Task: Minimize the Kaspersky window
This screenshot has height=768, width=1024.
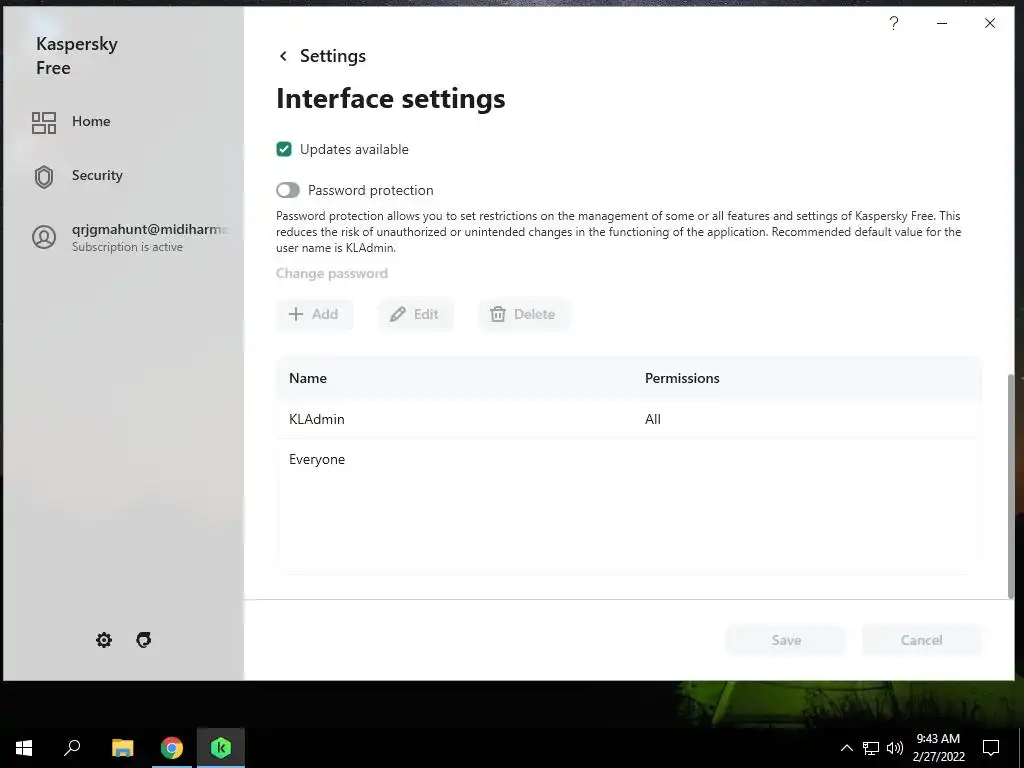Action: 942,24
